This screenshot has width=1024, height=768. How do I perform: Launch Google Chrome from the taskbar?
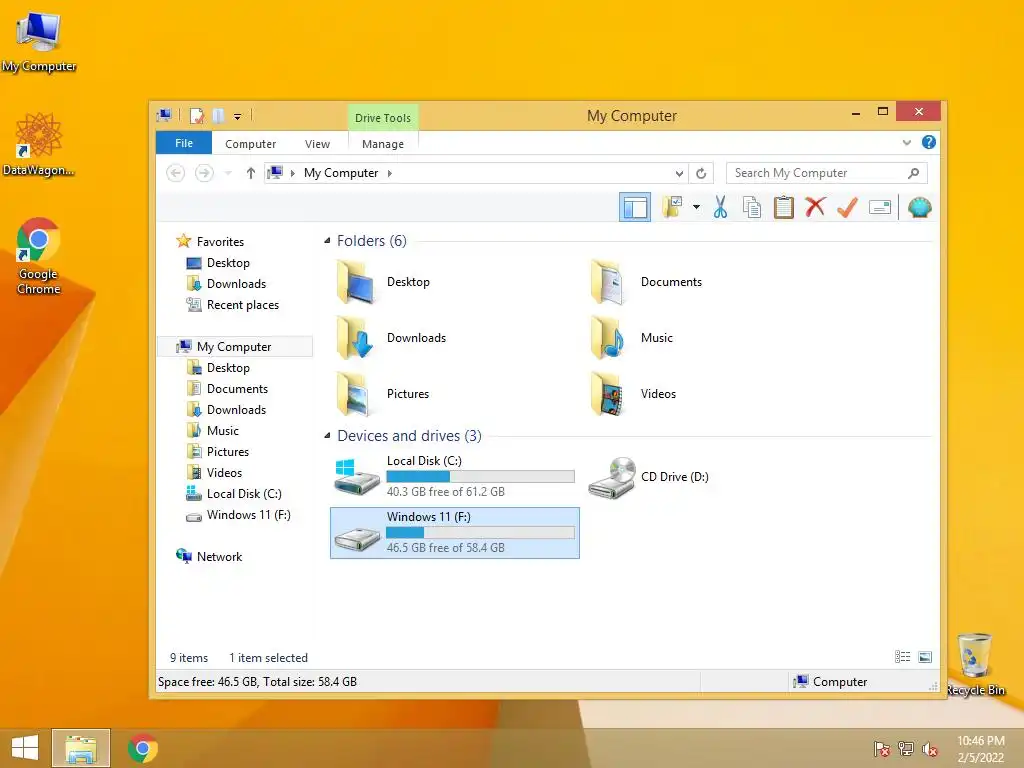[143, 748]
